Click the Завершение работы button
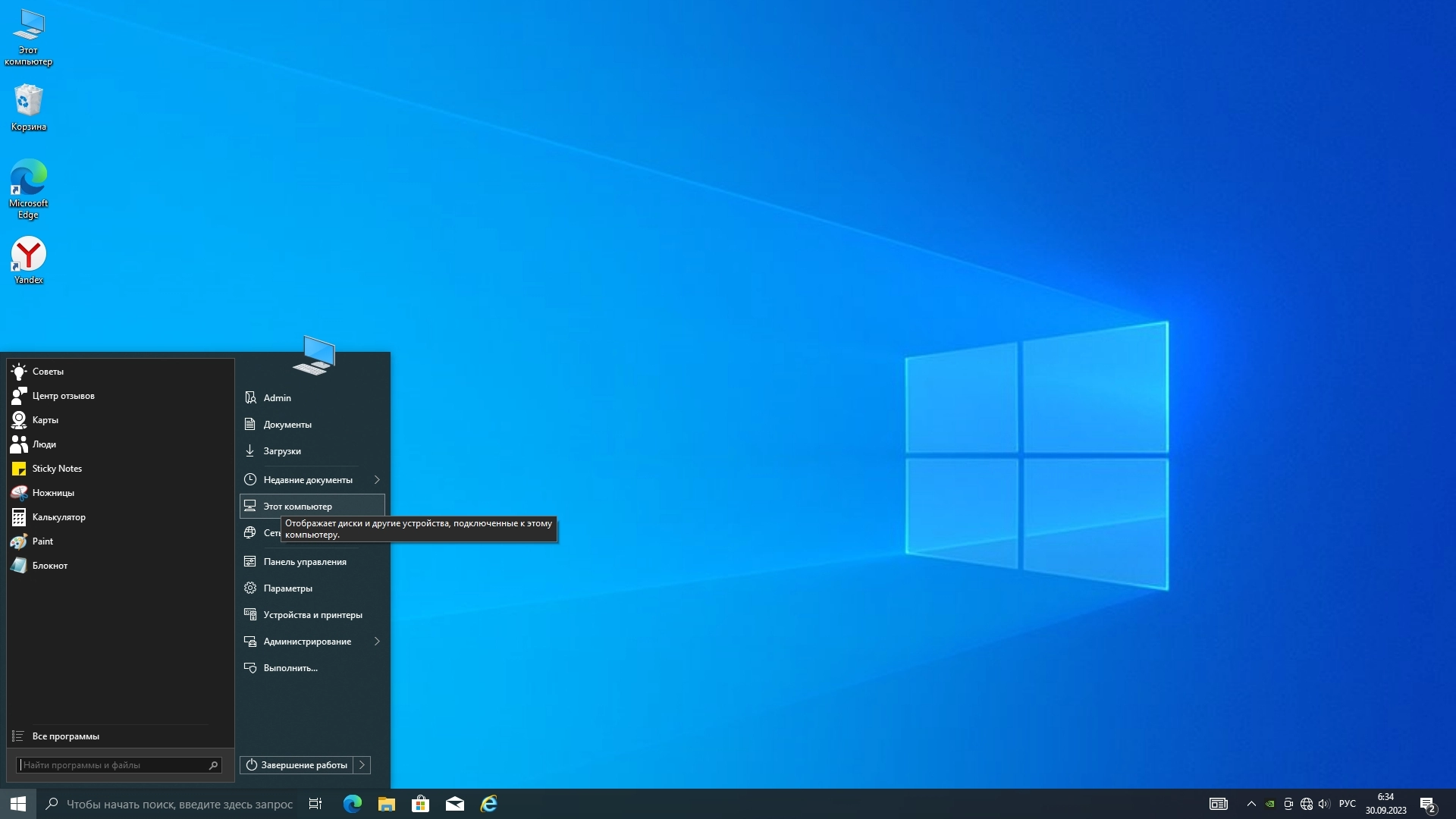 [297, 765]
